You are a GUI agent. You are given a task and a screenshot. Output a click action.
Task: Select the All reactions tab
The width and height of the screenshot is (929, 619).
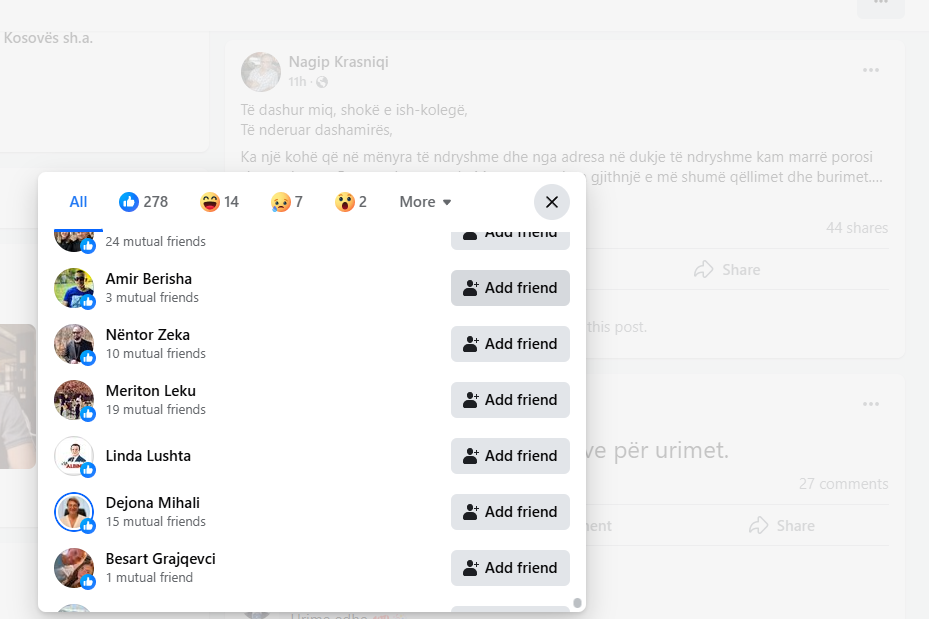(x=78, y=202)
